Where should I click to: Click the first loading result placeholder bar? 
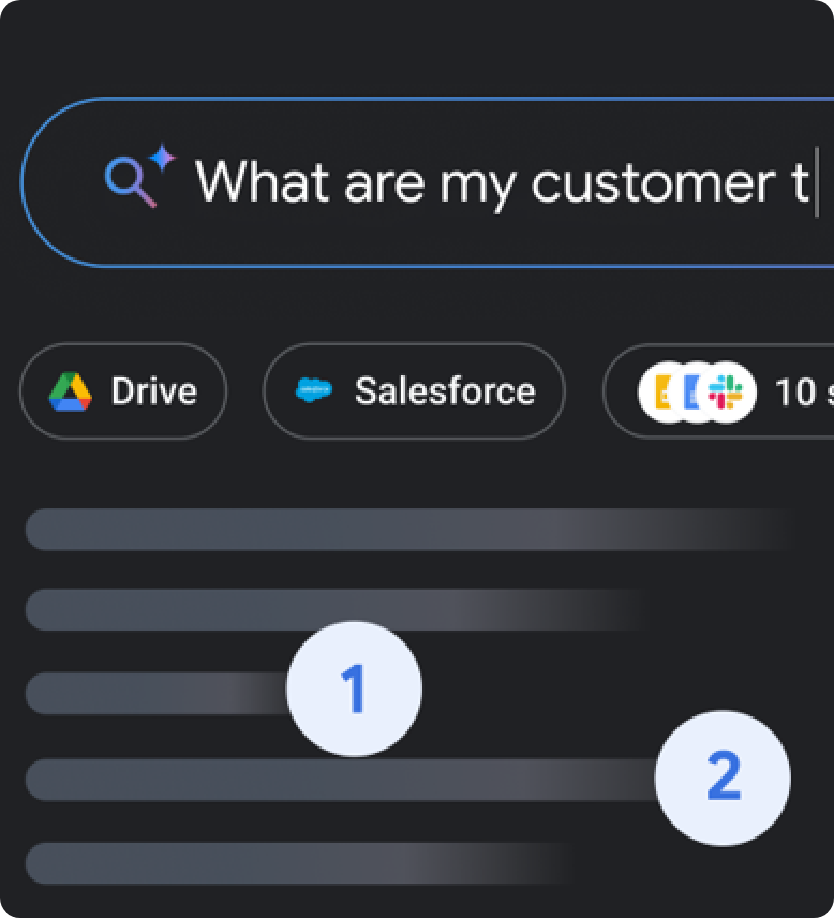click(410, 529)
